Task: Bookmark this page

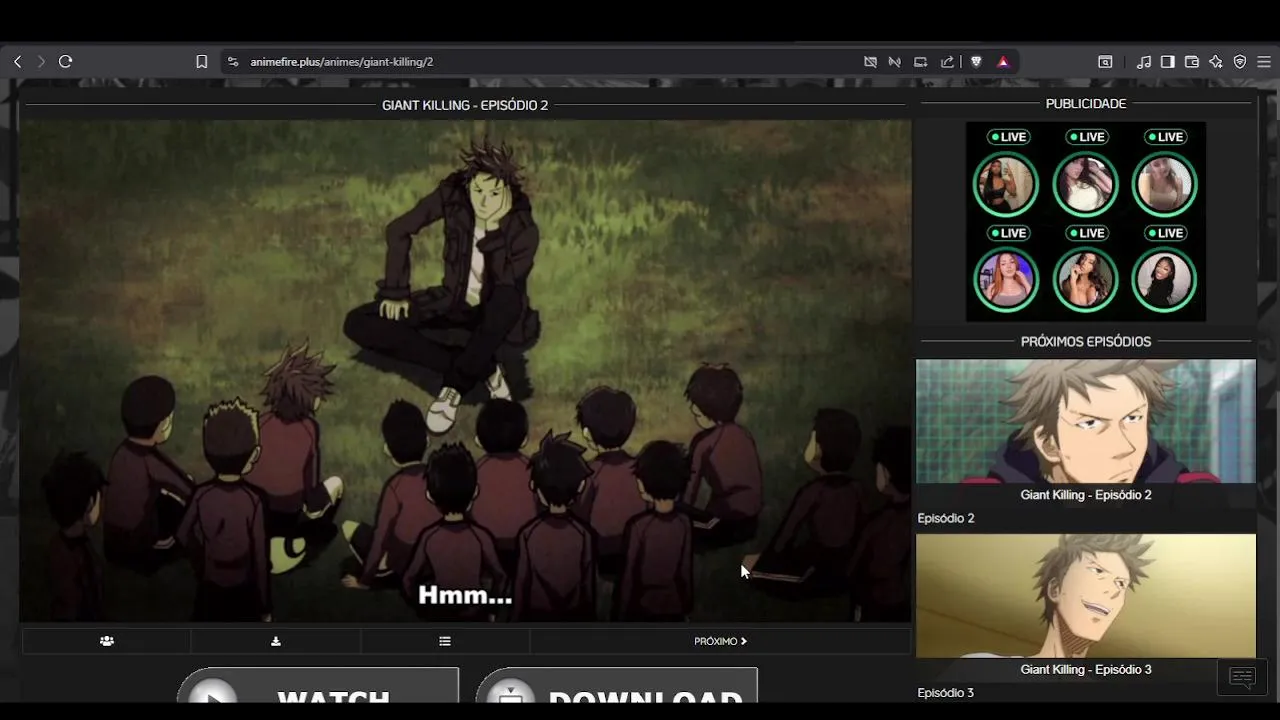Action: [201, 62]
